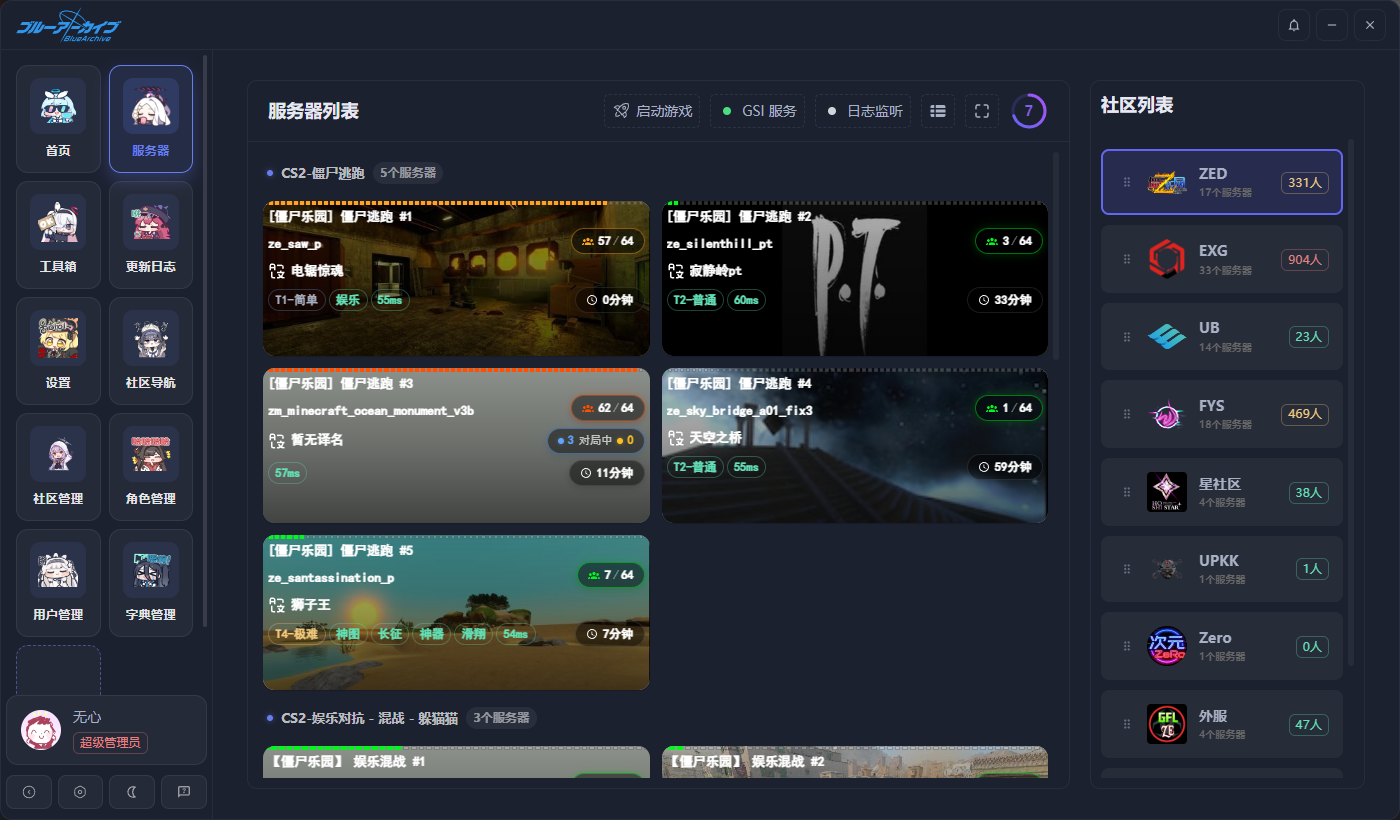Image resolution: width=1400 pixels, height=820 pixels.
Task: Select the UB community logo
Action: point(1167,337)
